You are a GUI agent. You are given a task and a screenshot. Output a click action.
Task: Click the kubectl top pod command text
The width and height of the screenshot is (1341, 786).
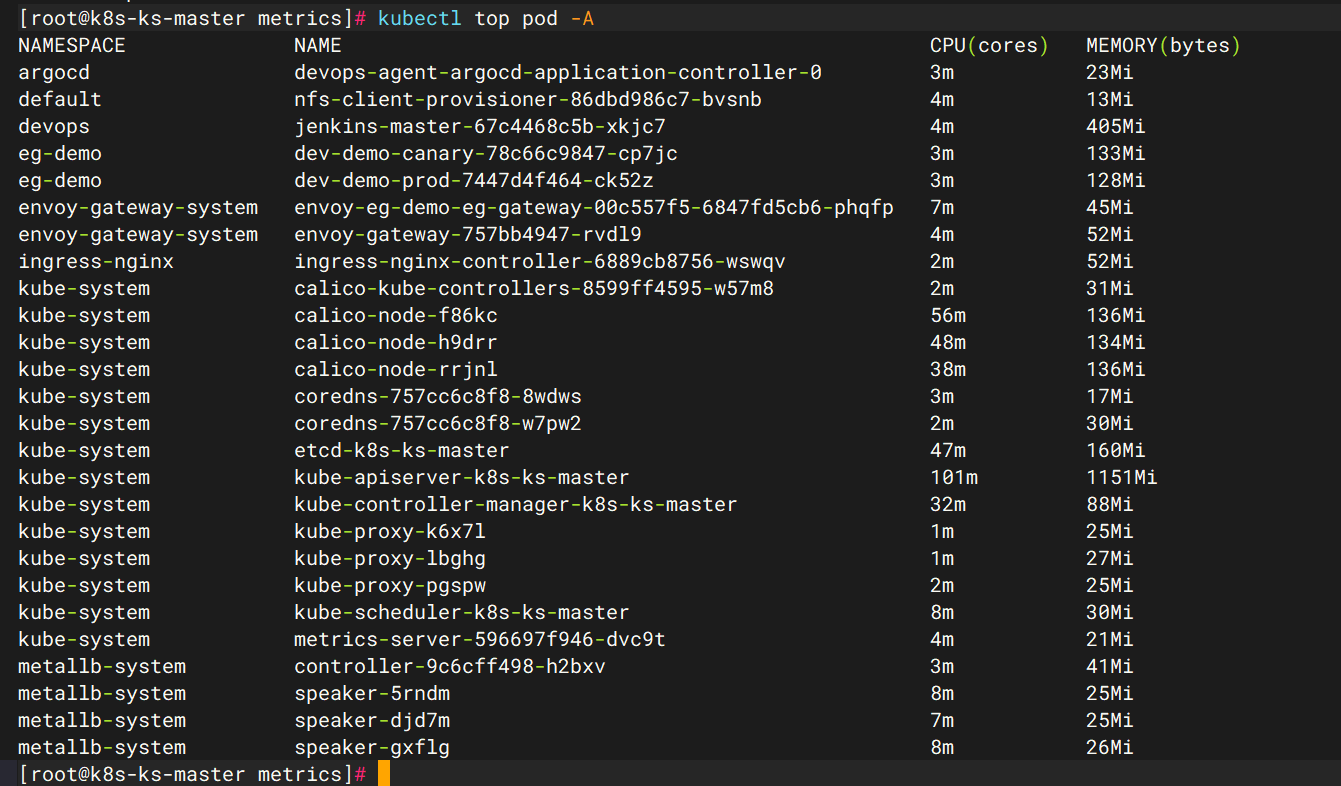click(486, 19)
